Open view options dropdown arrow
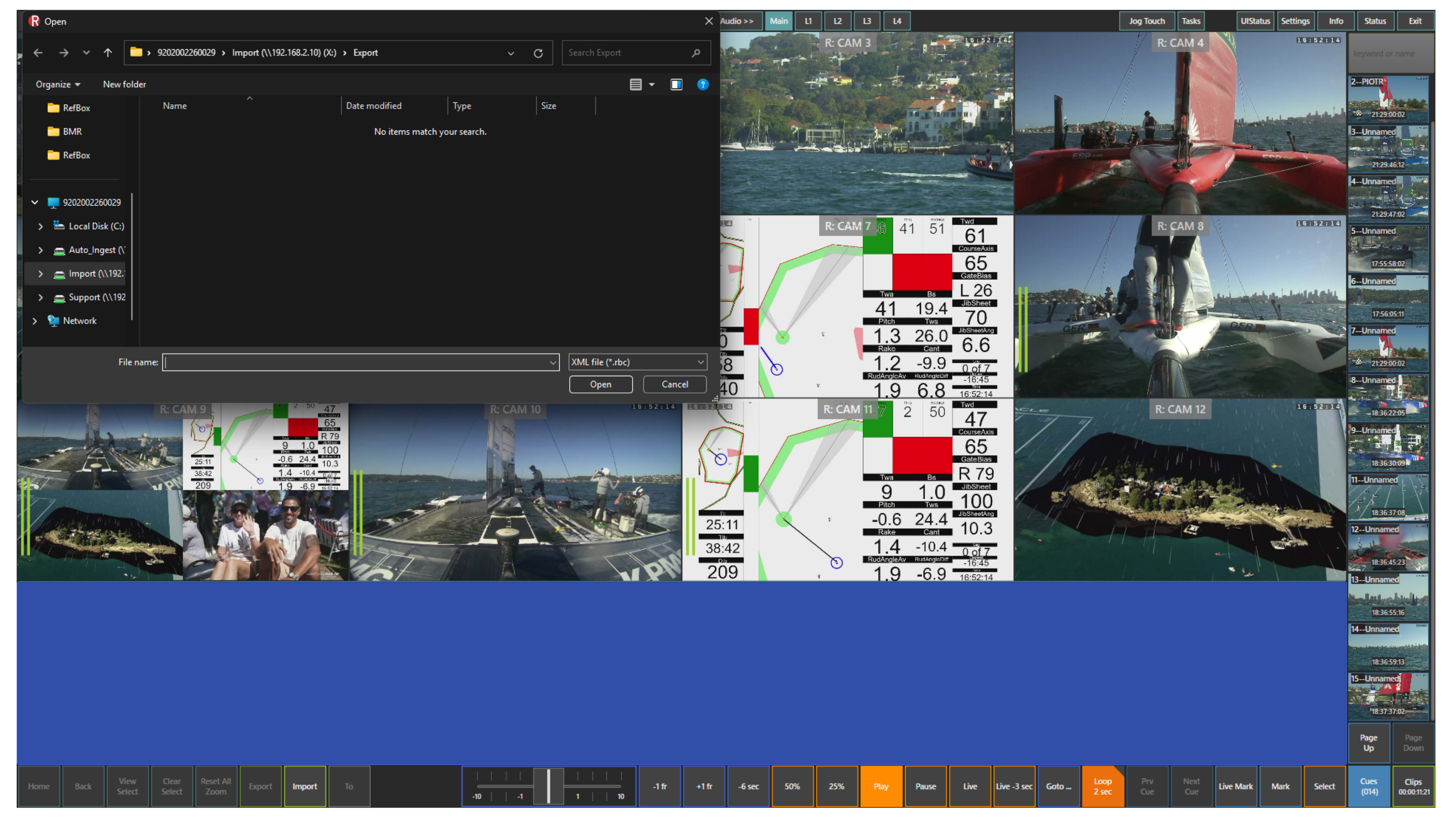Viewport: 1456px width, 819px height. pos(652,84)
